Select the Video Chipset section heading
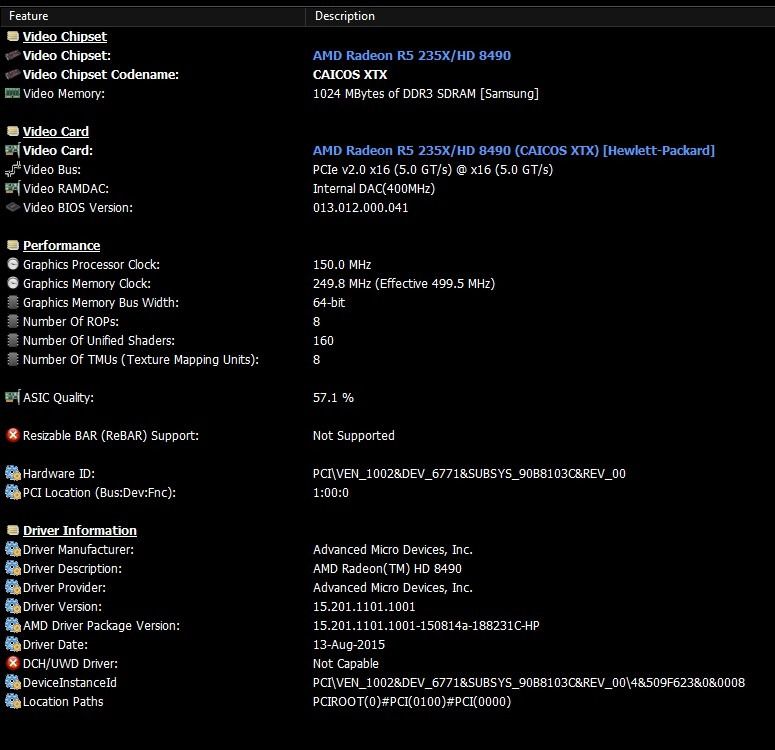This screenshot has width=775, height=750. pyautogui.click(x=65, y=37)
